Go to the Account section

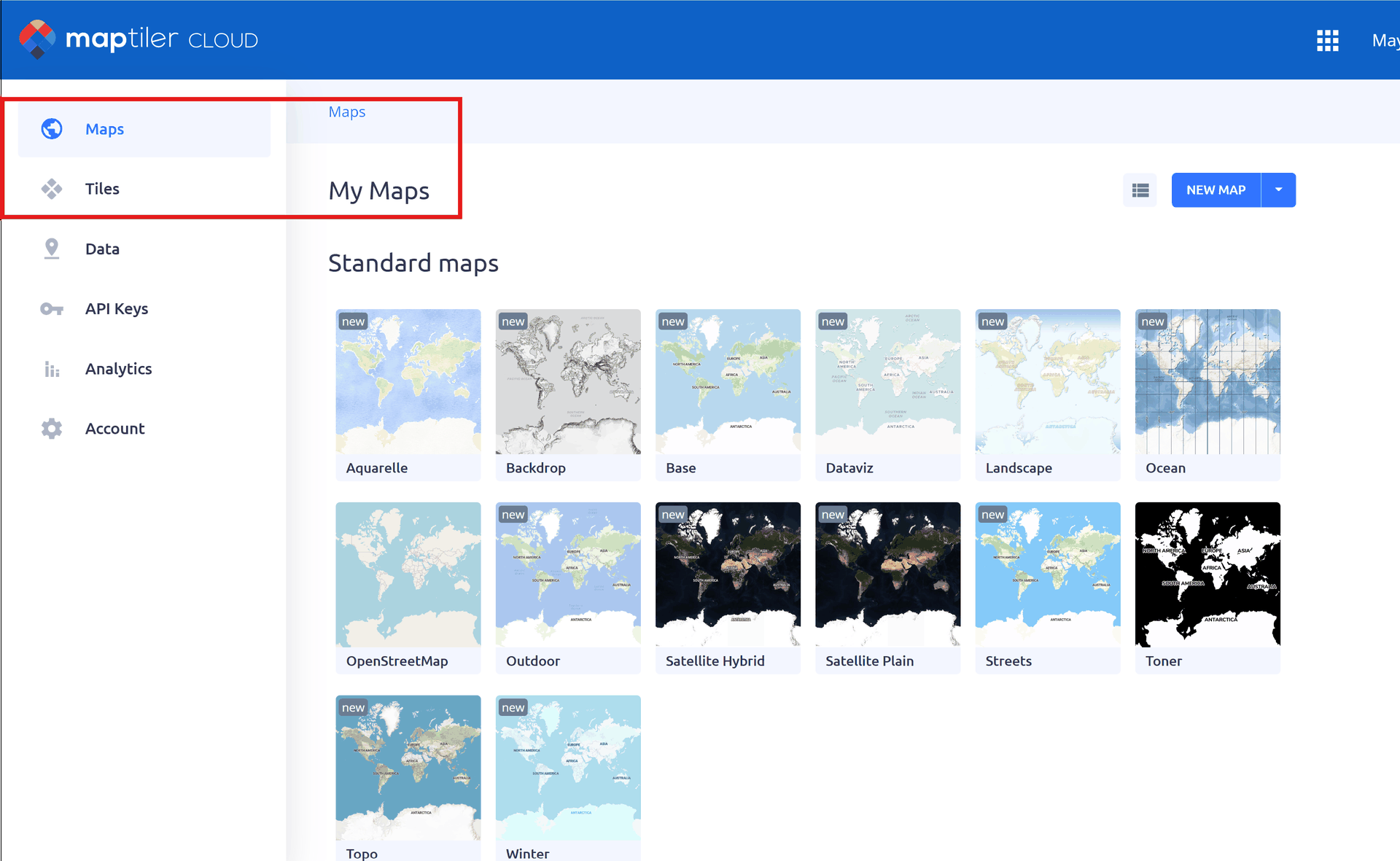tap(114, 429)
